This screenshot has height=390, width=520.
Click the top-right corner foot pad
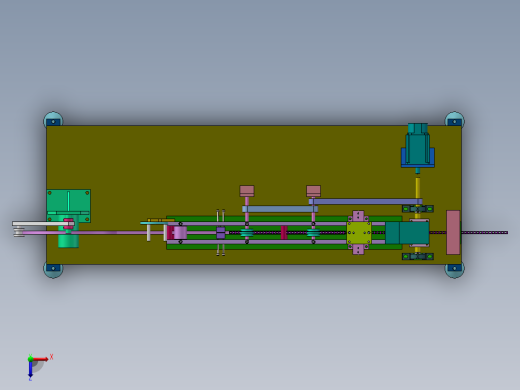[x=454, y=120]
